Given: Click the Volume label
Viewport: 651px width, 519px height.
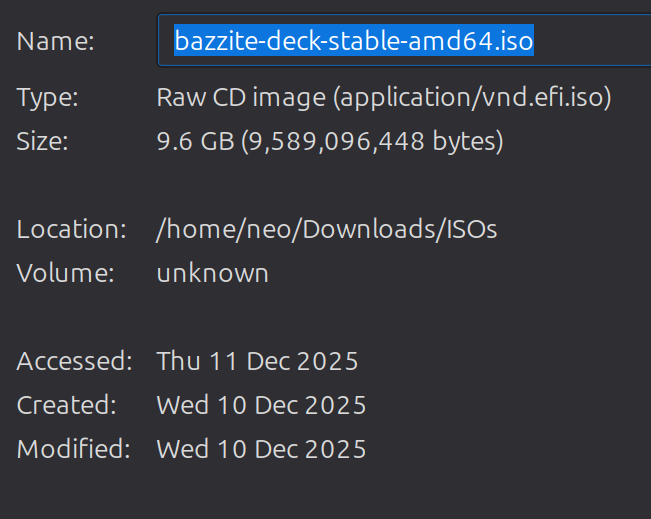Looking at the screenshot, I should pos(65,272).
